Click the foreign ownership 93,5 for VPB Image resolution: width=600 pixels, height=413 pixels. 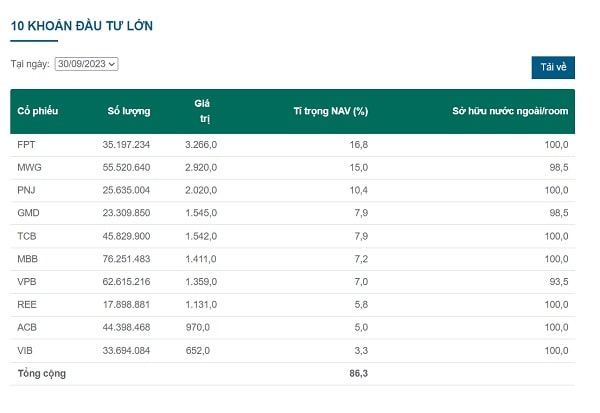click(x=559, y=282)
